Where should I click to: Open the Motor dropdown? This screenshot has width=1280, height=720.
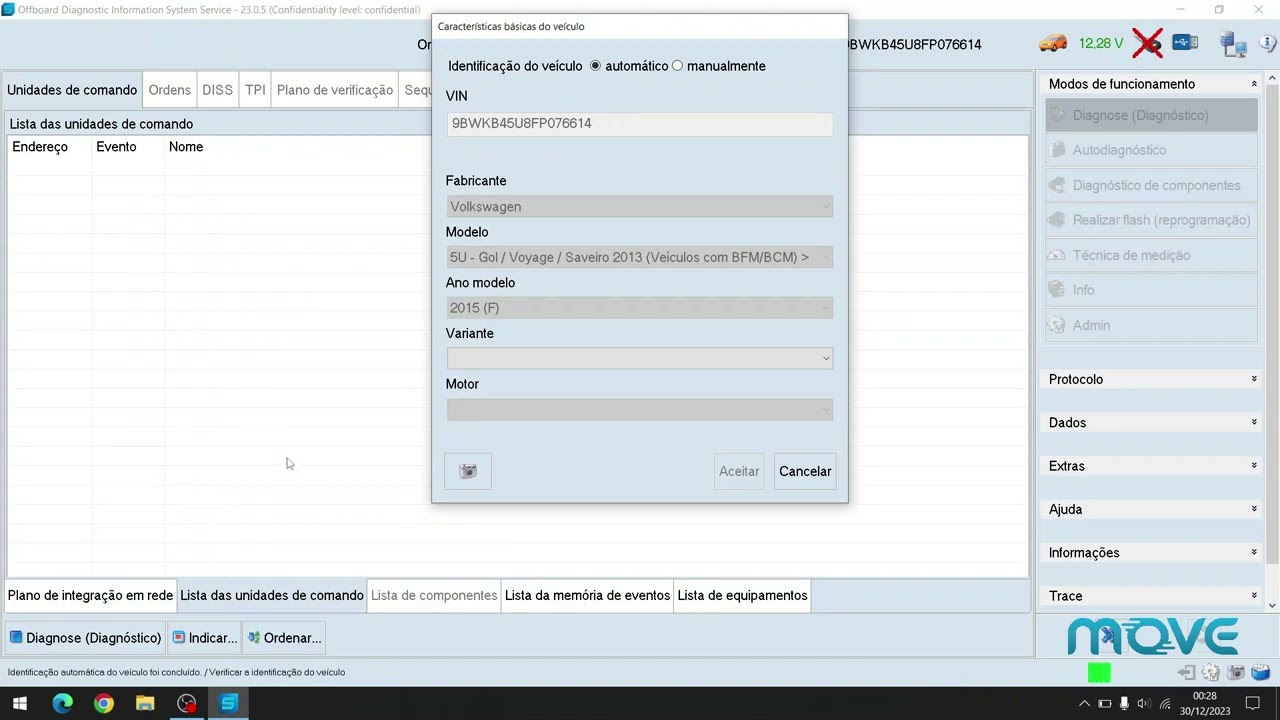(639, 409)
